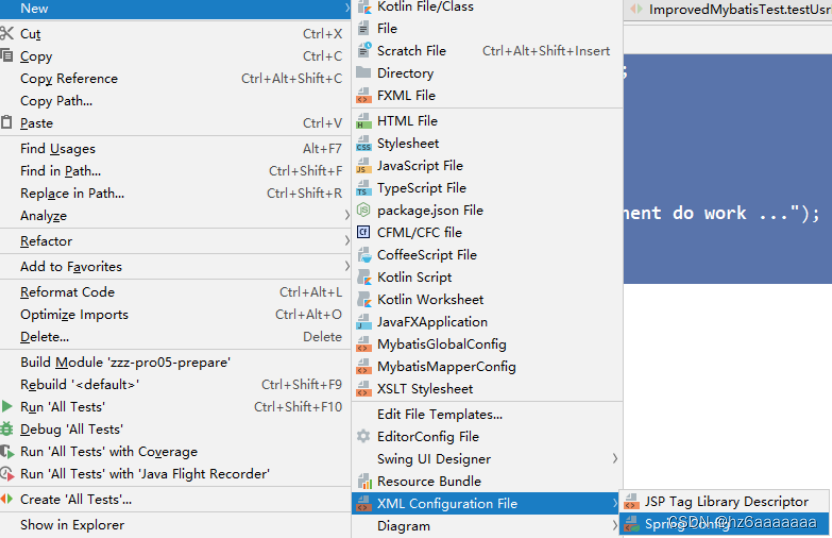Image resolution: width=832 pixels, height=538 pixels.
Task: Click the plain File icon
Action: click(363, 28)
